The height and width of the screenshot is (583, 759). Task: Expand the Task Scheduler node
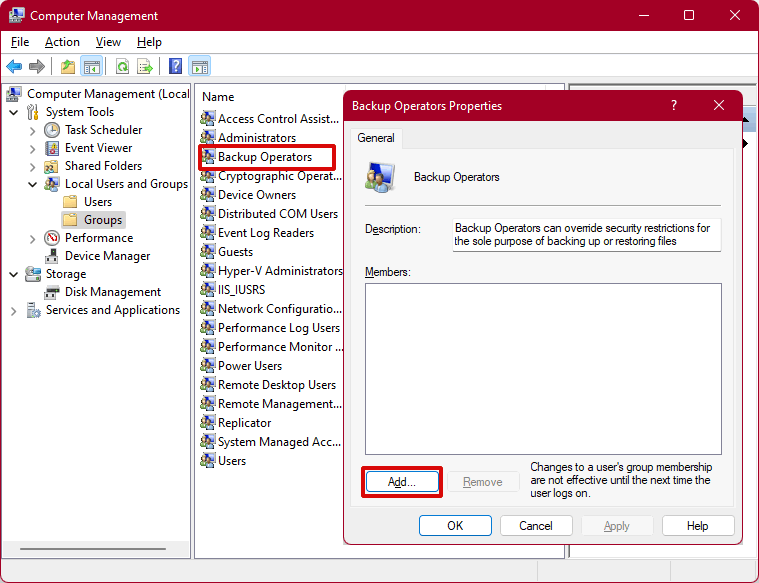tap(32, 131)
